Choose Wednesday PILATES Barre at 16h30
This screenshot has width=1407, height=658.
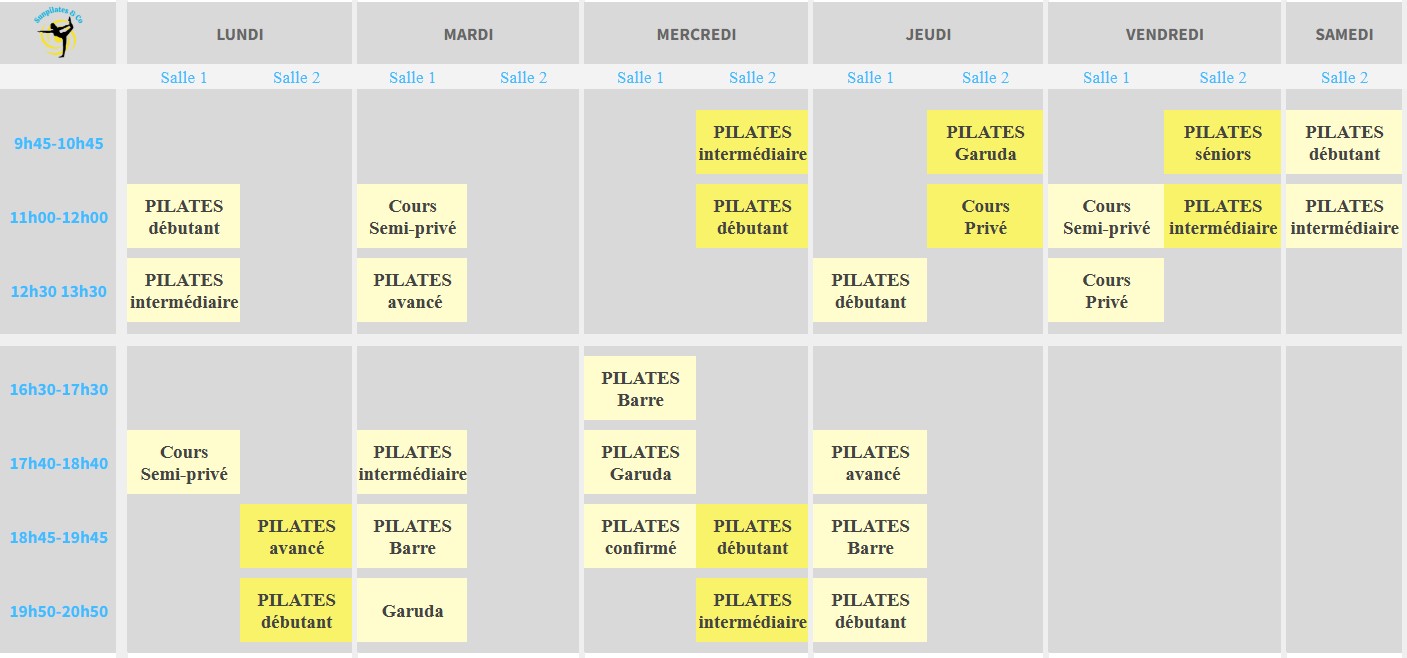click(640, 388)
